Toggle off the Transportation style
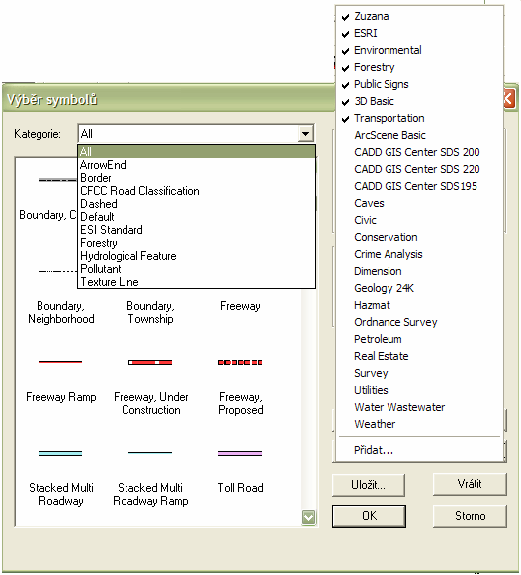521x575 pixels. click(389, 118)
